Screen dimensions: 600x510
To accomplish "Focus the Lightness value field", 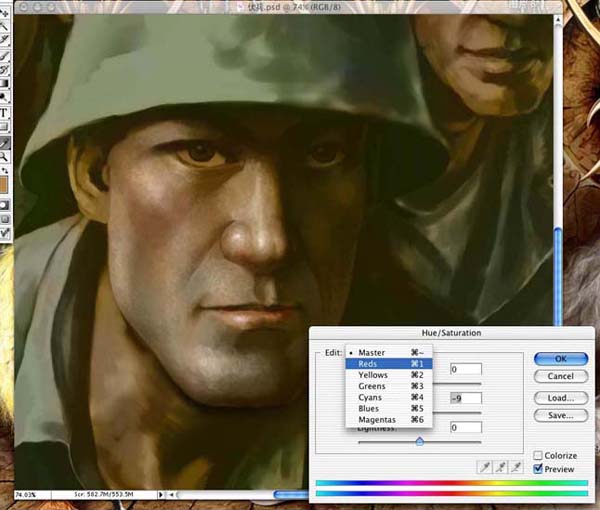I will (466, 427).
